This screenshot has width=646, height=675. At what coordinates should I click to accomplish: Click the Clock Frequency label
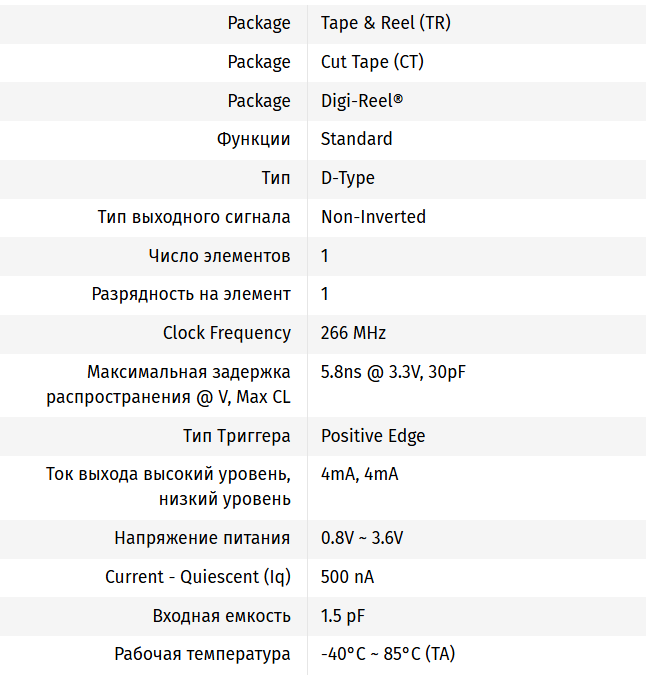pos(227,333)
